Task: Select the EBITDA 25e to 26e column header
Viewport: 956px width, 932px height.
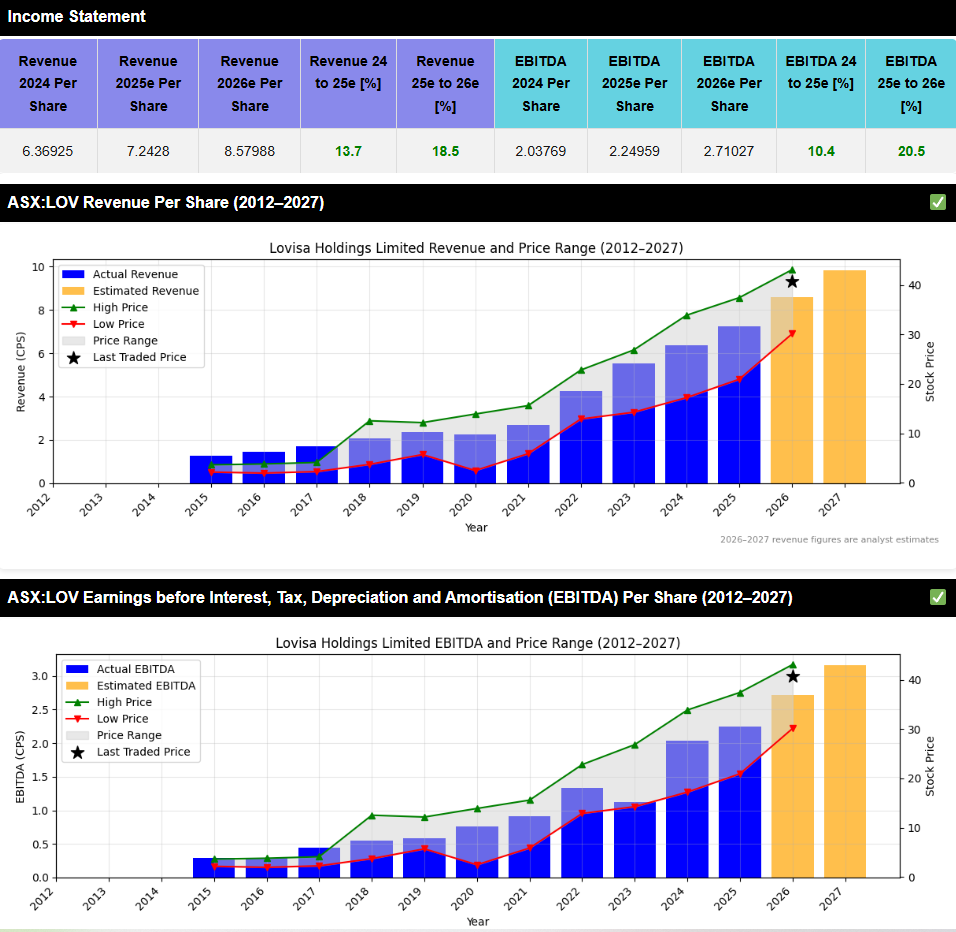Action: [910, 84]
